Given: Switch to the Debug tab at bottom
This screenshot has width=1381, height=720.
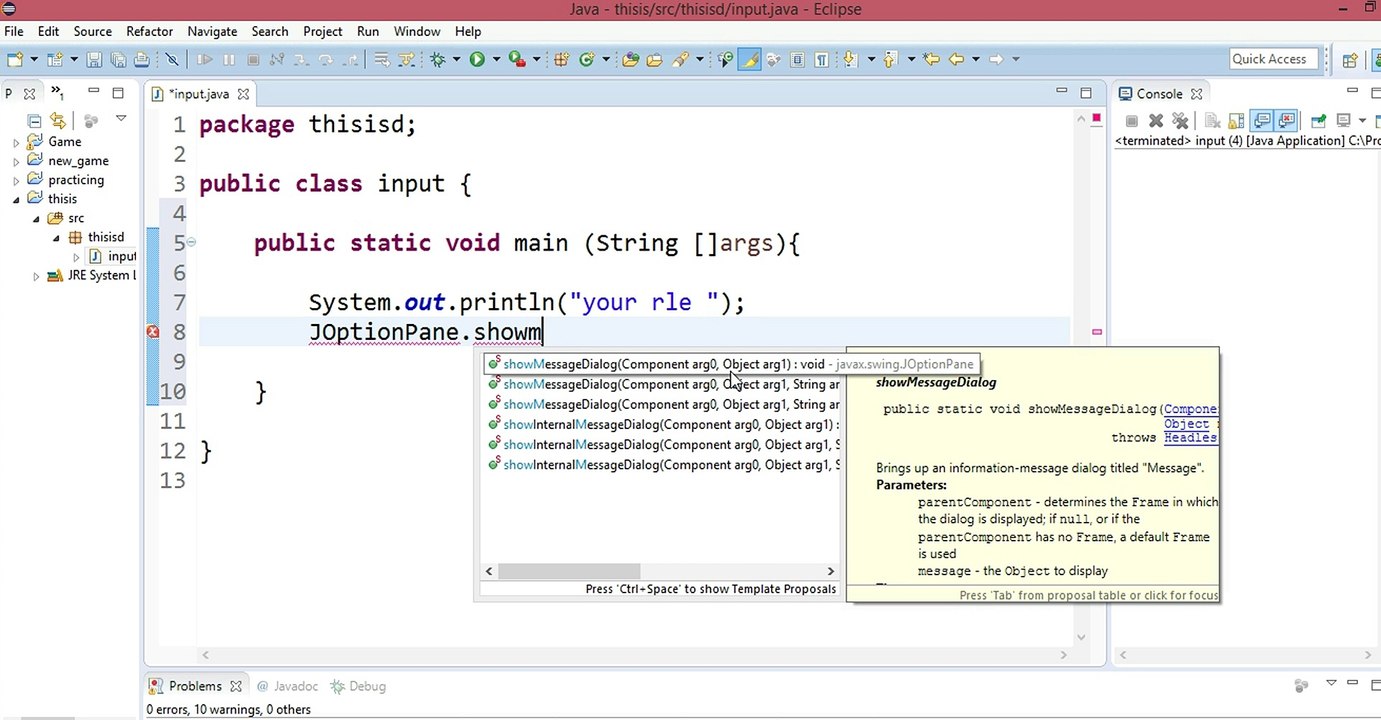Looking at the screenshot, I should (358, 686).
